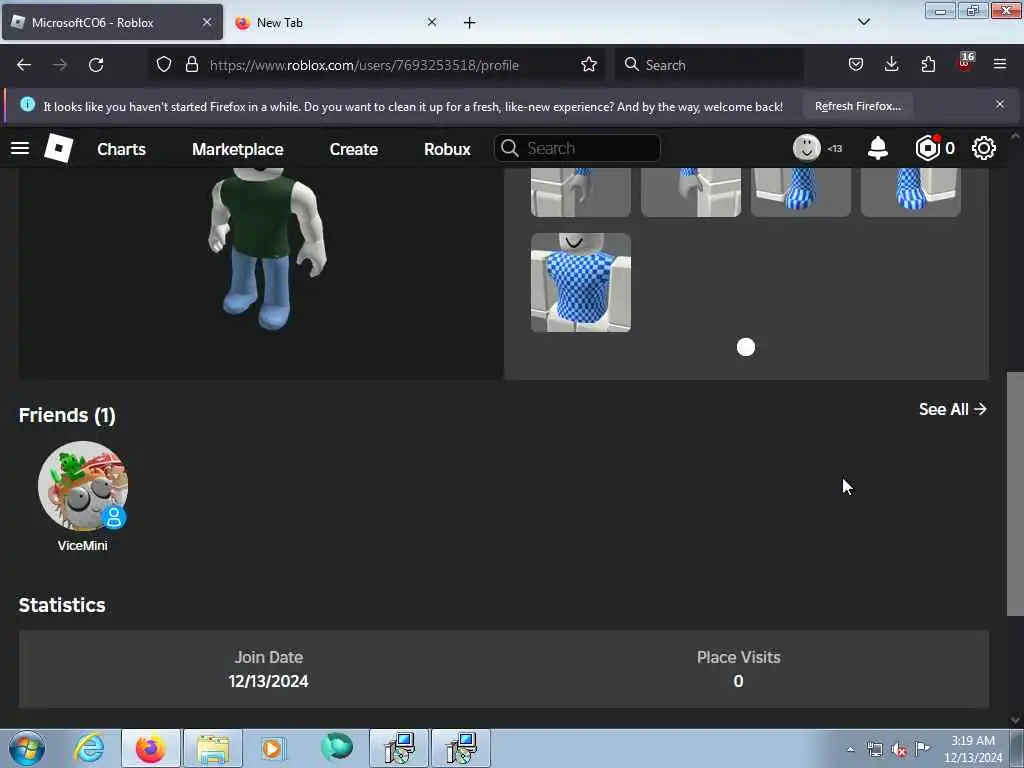Click See All friends link
The width and height of the screenshot is (1024, 768).
(x=952, y=409)
